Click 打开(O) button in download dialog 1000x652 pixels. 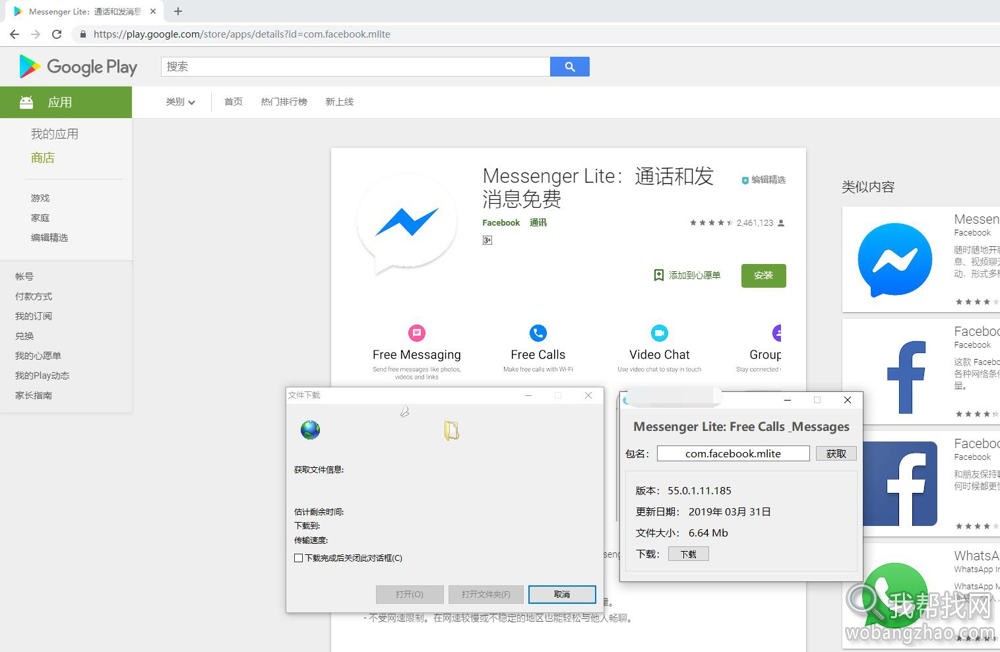409,595
